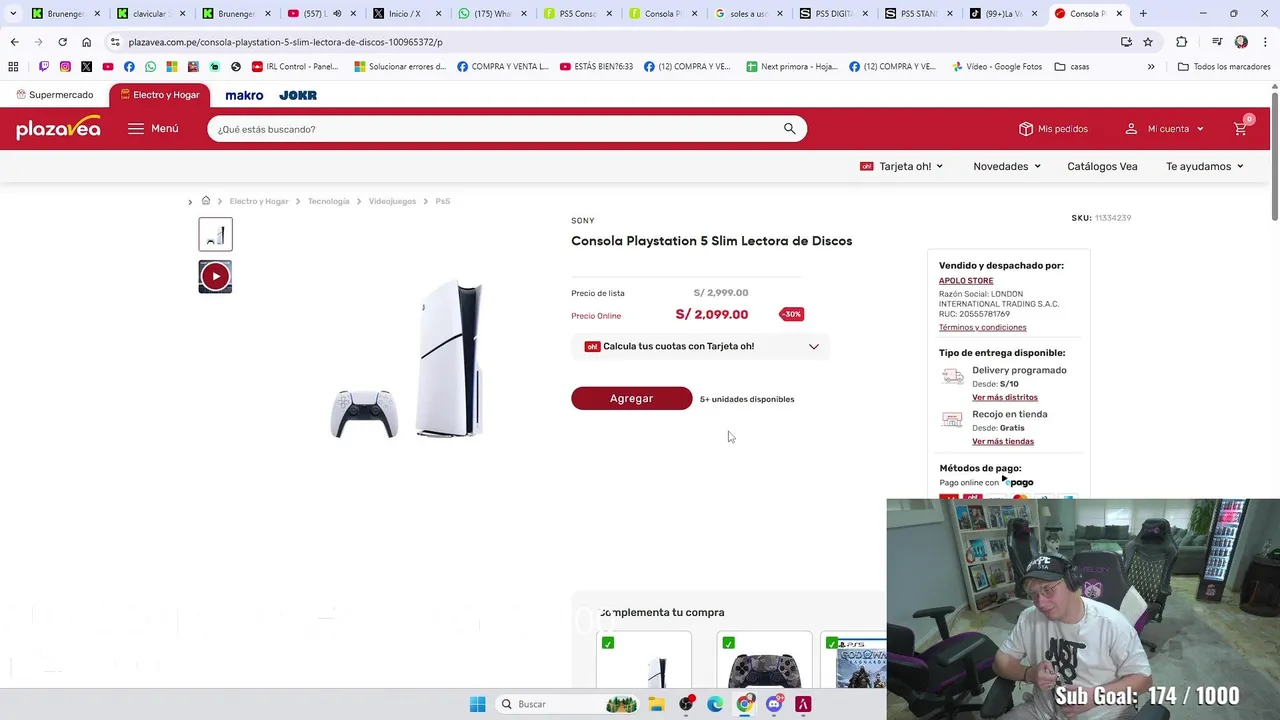Image resolution: width=1280 pixels, height=720 pixels.
Task: Mute the YouTube tab via speaker icon
Action: click(337, 13)
